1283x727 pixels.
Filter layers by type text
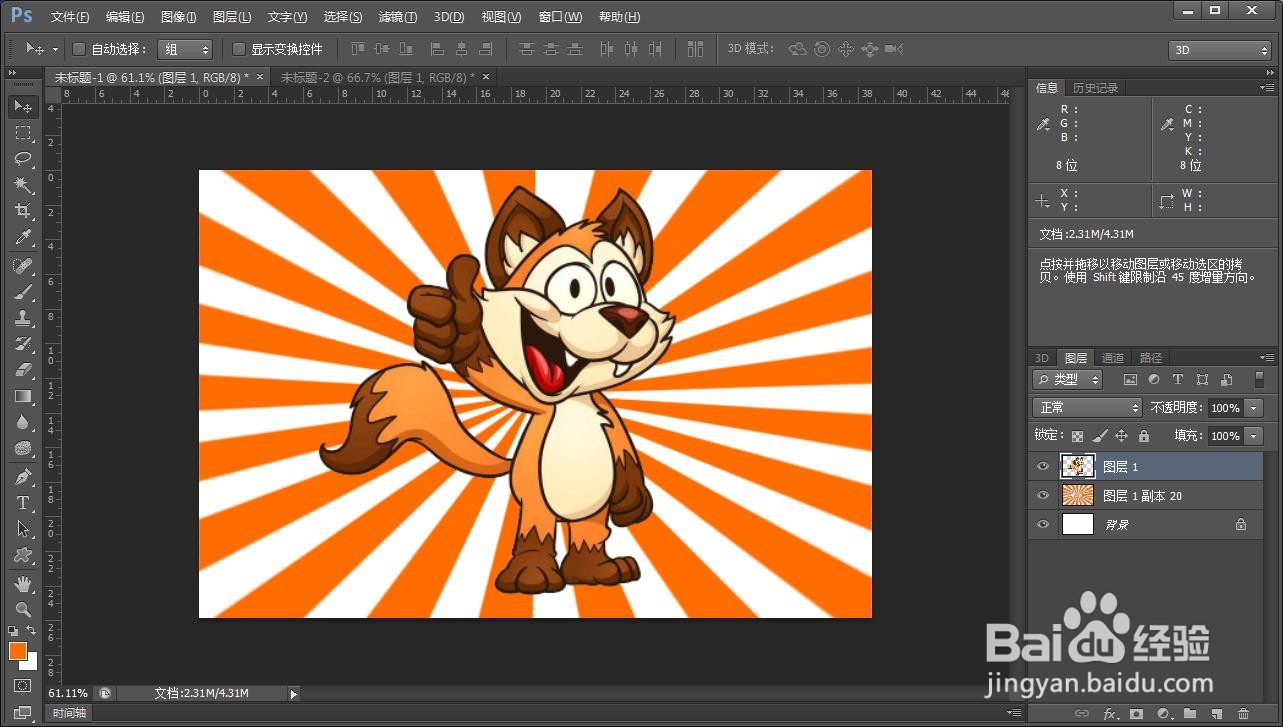tap(1178, 380)
